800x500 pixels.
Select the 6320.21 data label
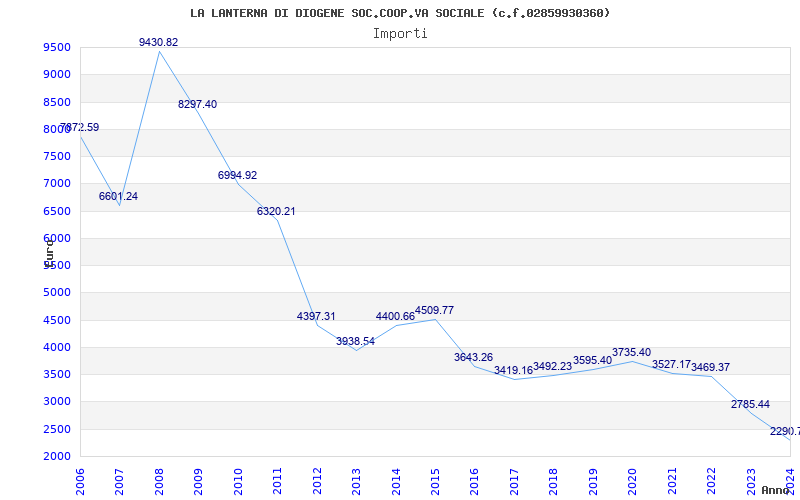pyautogui.click(x=276, y=211)
